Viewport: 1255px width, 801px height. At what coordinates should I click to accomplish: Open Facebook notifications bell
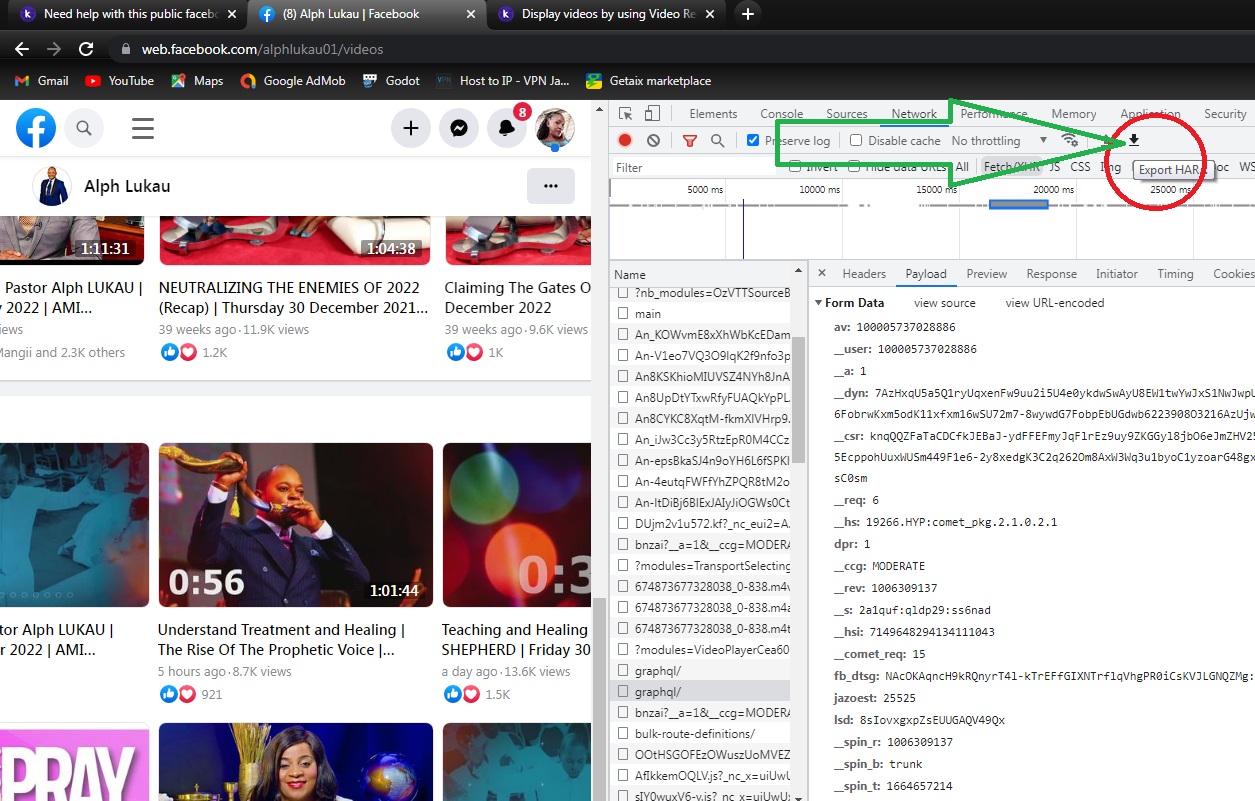pos(507,128)
